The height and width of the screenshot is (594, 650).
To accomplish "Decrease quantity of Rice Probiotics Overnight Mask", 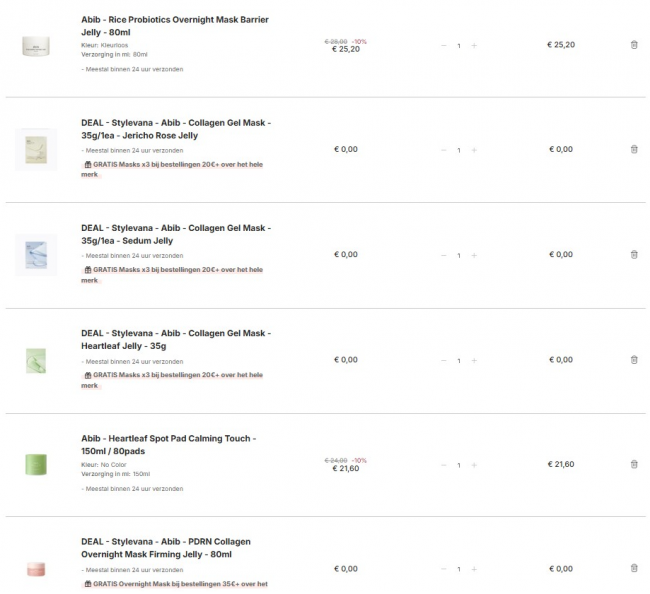I will (444, 45).
